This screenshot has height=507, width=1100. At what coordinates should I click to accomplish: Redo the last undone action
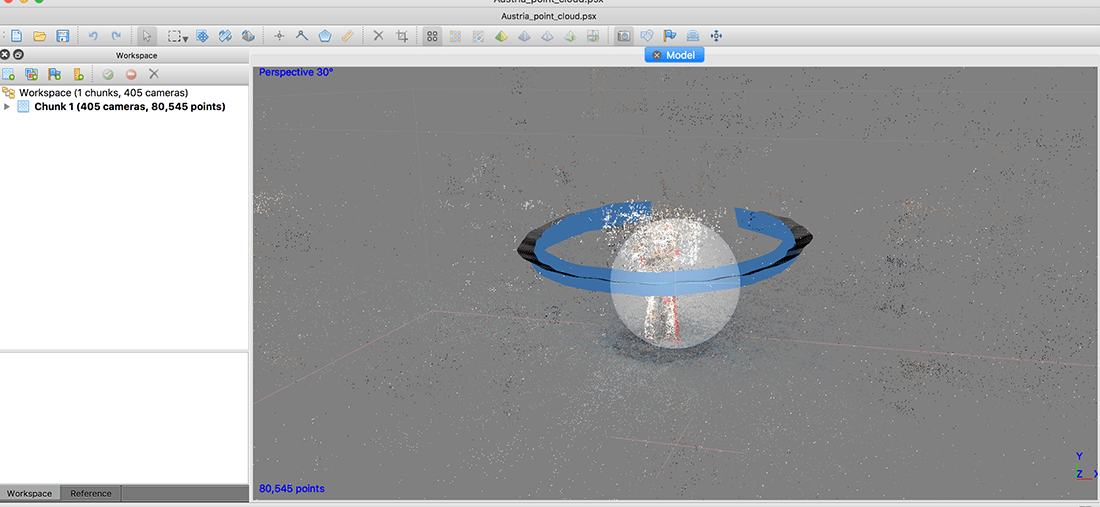116,36
